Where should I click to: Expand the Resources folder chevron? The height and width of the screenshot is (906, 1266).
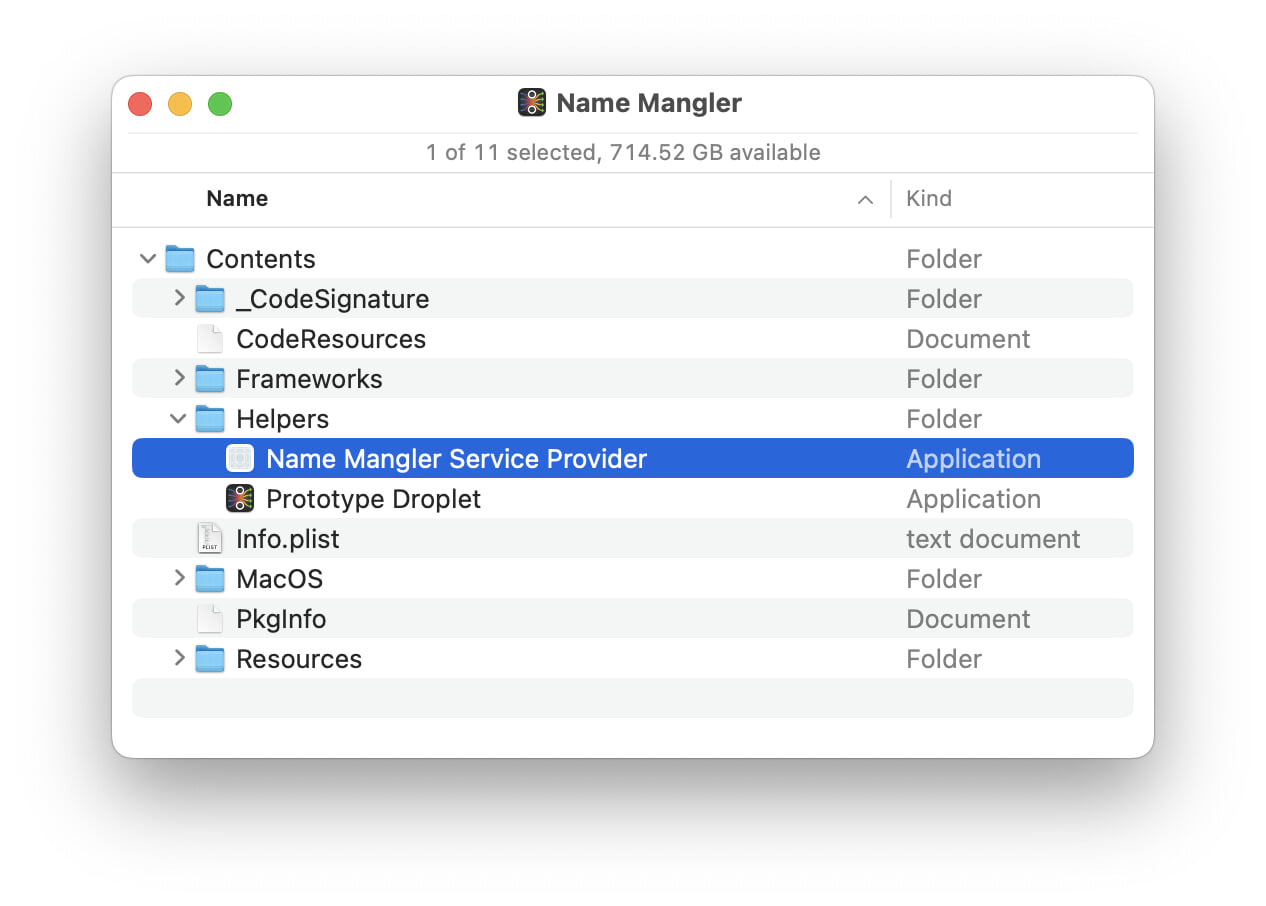(179, 658)
